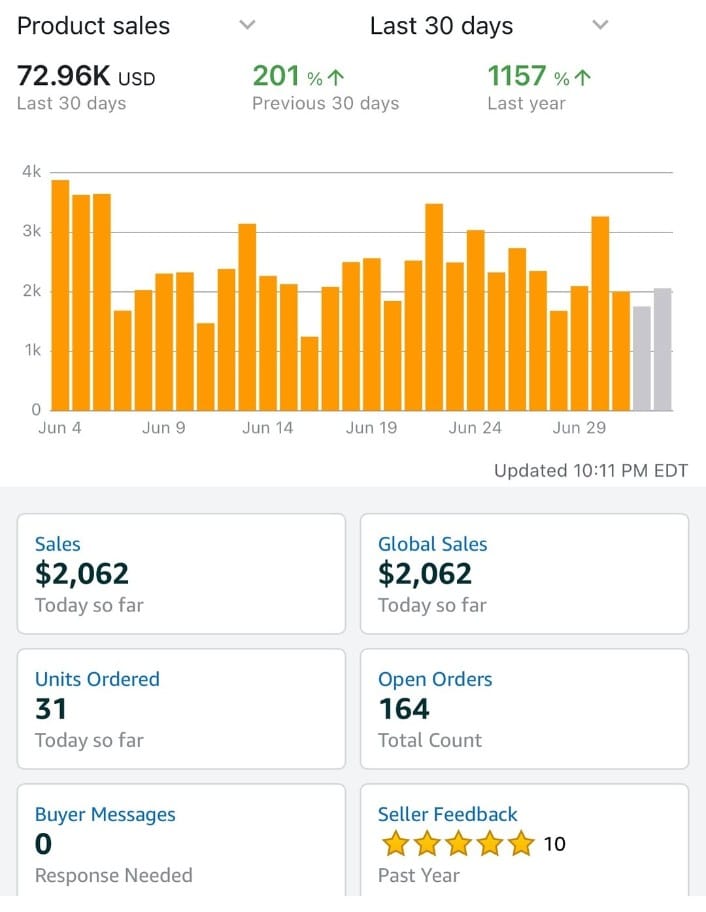The height and width of the screenshot is (912, 706).
Task: Expand the Product sales dropdown chevron
Action: tap(248, 25)
